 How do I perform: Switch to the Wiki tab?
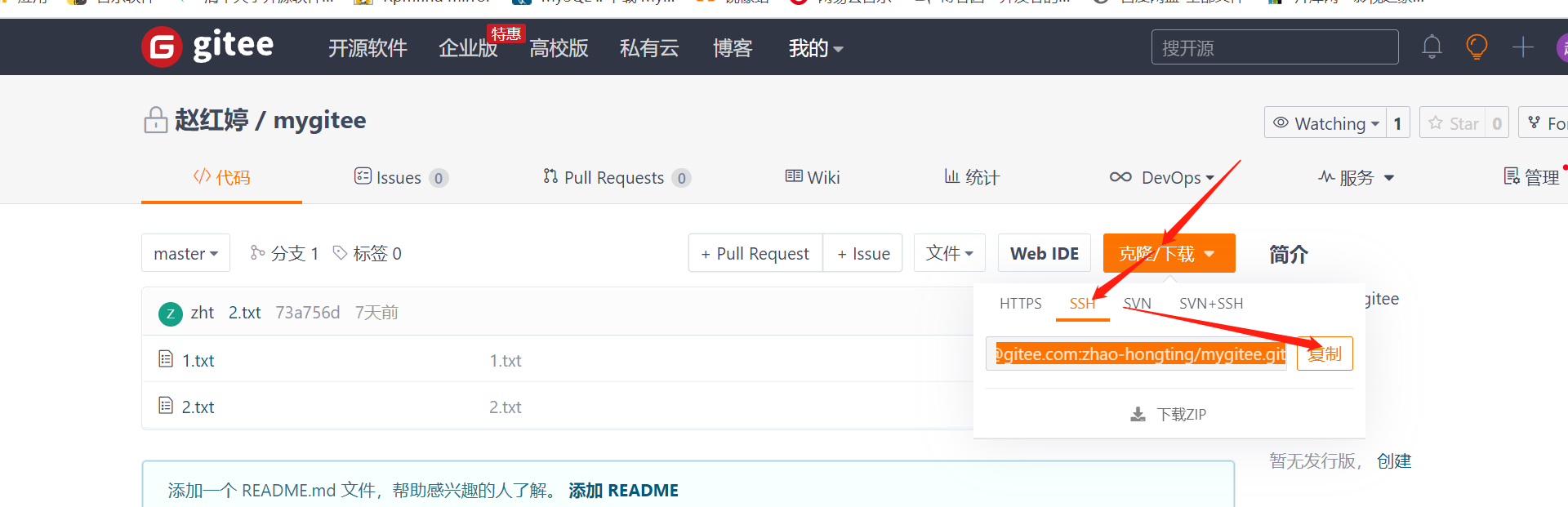coord(813,177)
